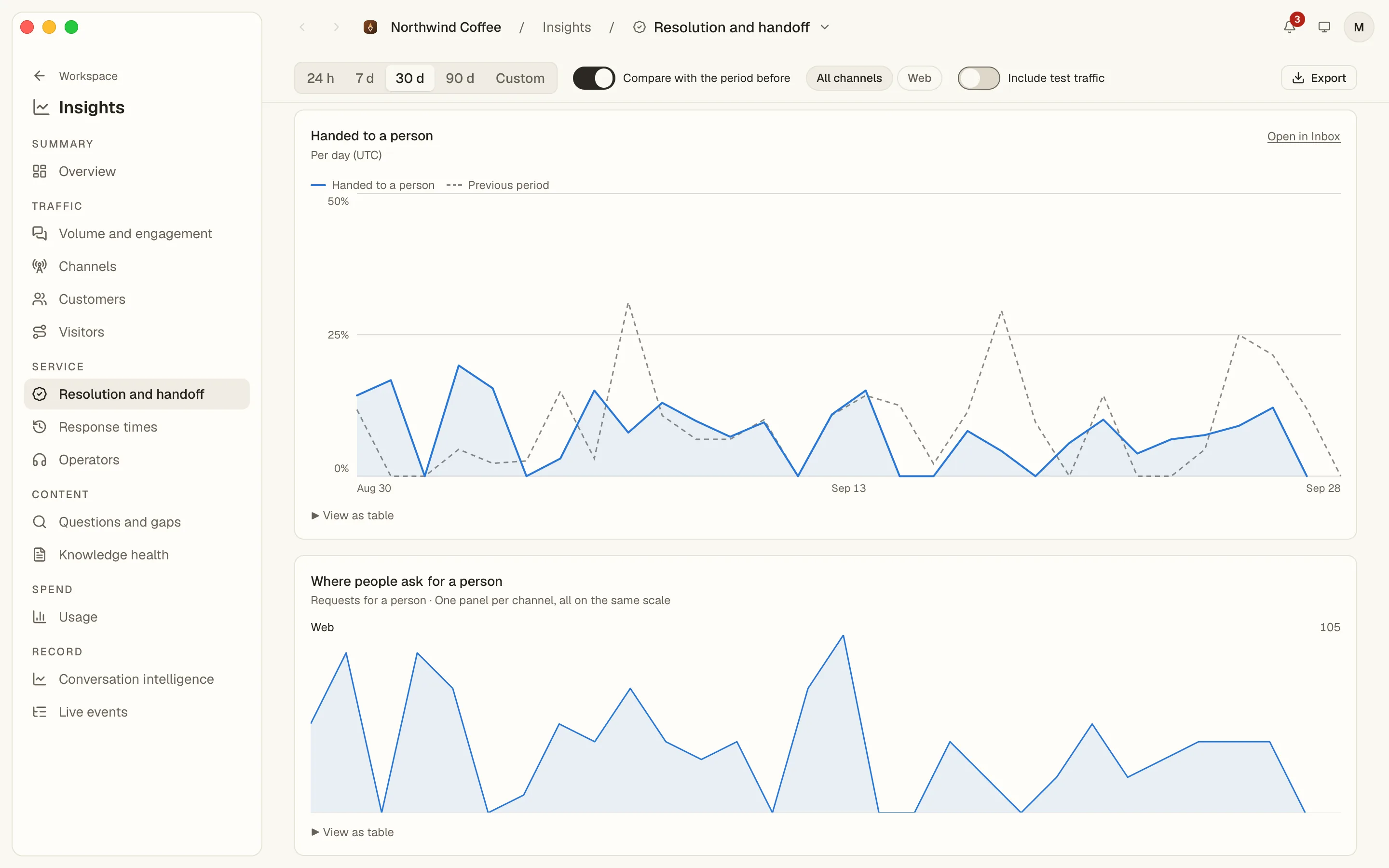Select the All channels filter chip
The image size is (1389, 868).
click(x=849, y=78)
